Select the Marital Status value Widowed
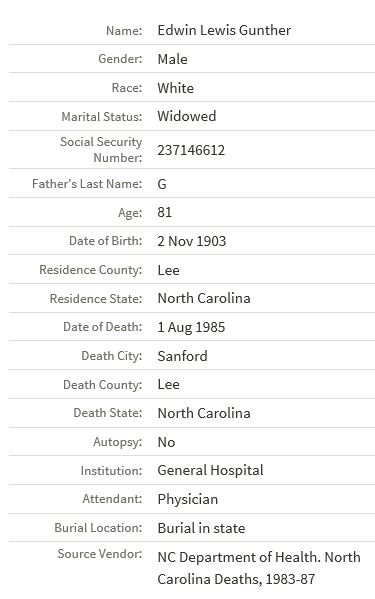This screenshot has width=375, height=599. tap(187, 116)
